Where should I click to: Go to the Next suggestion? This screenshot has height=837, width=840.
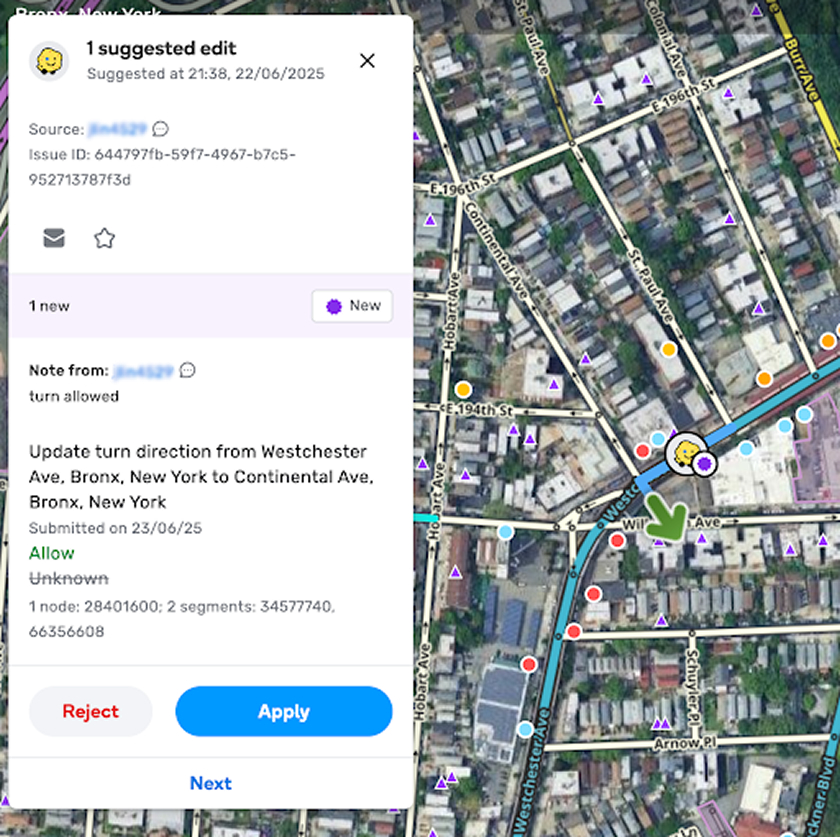tap(210, 783)
